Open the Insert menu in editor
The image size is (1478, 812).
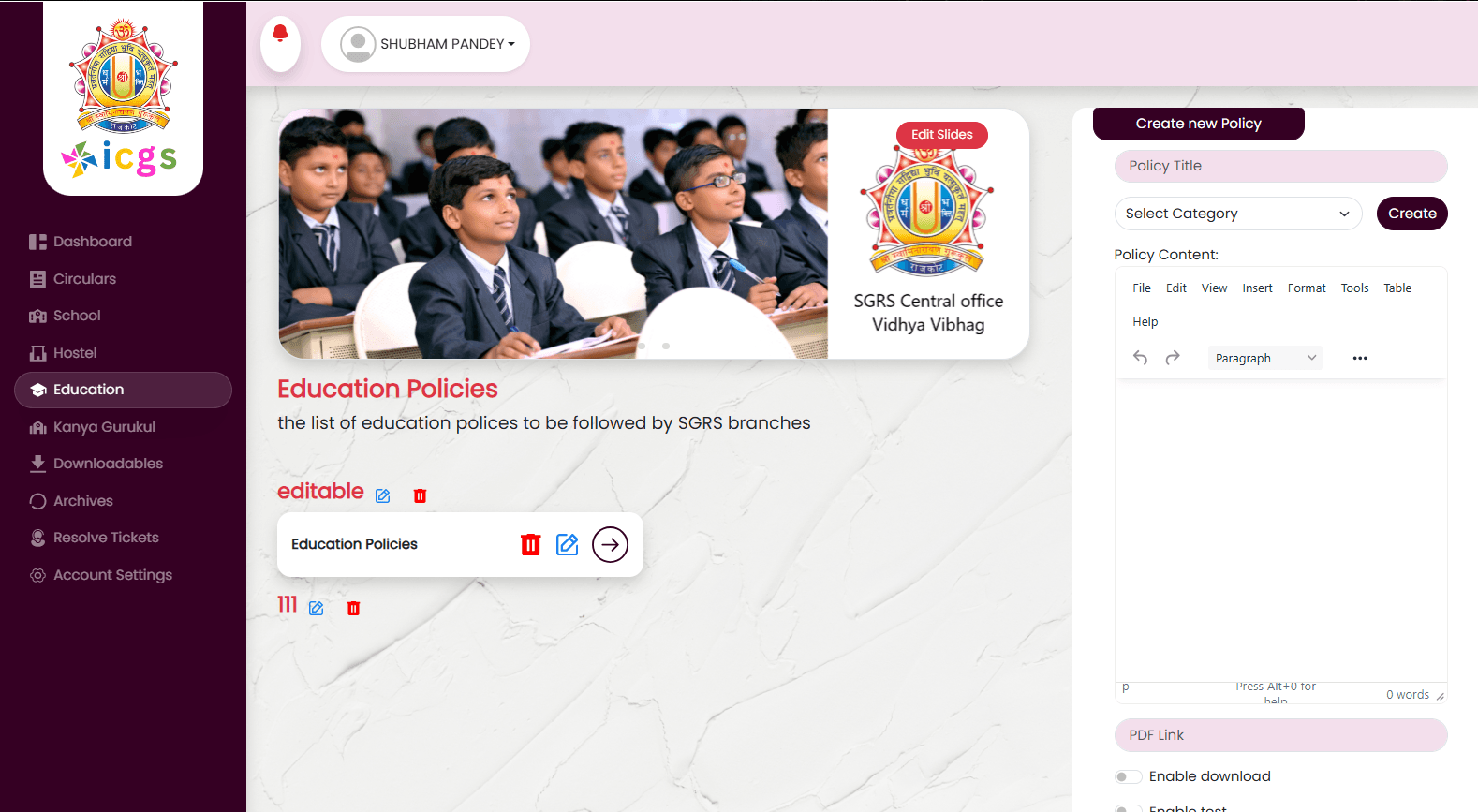(x=1257, y=288)
